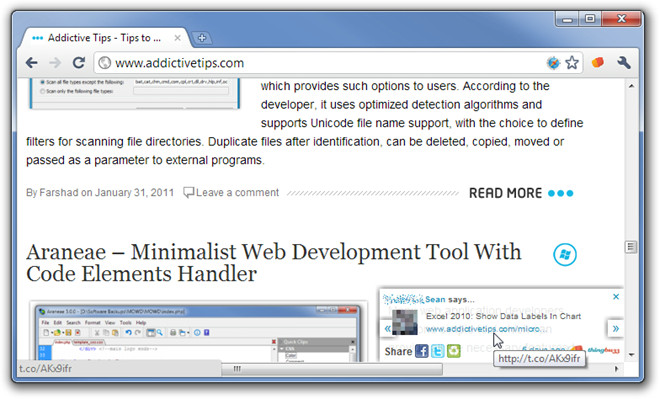The width and height of the screenshot is (660, 399).
Task: Click the thingbuzz logo in popup
Action: click(603, 350)
